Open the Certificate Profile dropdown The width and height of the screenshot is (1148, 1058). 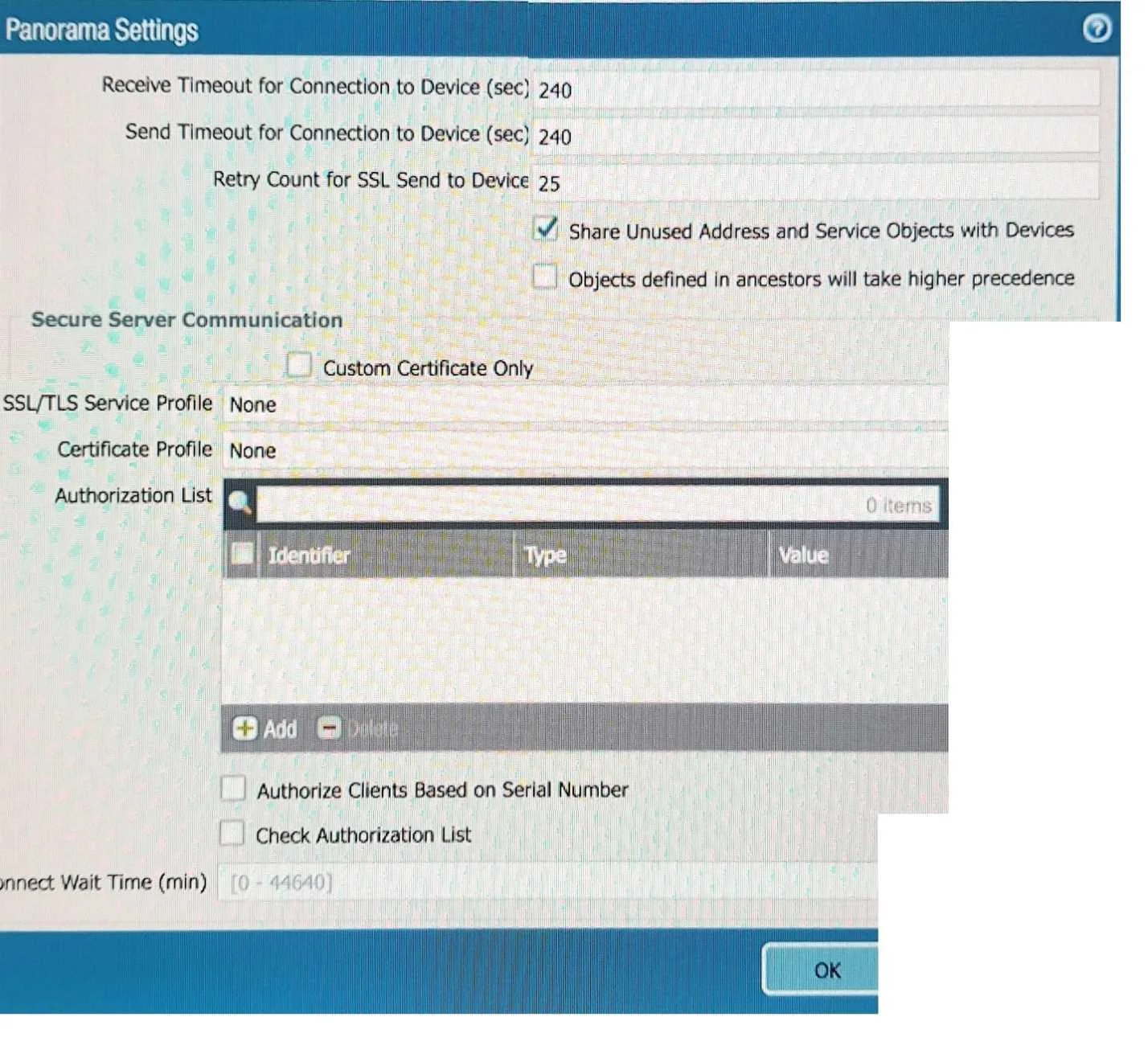585,449
